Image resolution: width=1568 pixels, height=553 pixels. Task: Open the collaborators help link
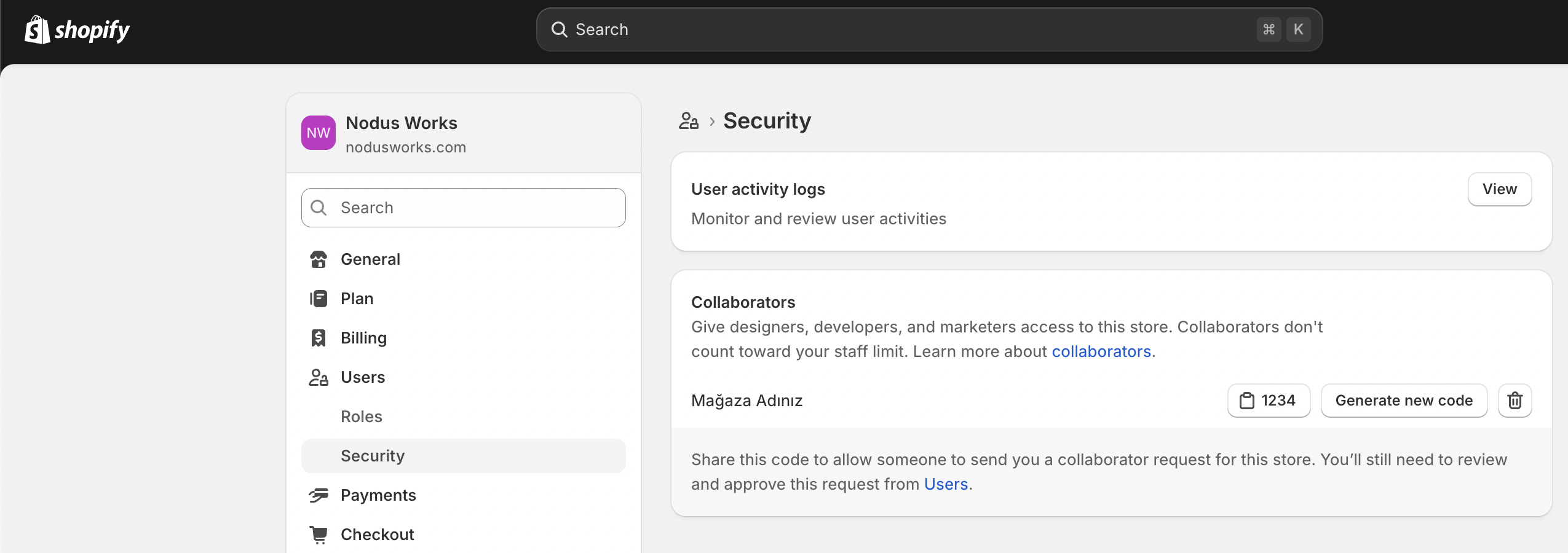point(1101,351)
